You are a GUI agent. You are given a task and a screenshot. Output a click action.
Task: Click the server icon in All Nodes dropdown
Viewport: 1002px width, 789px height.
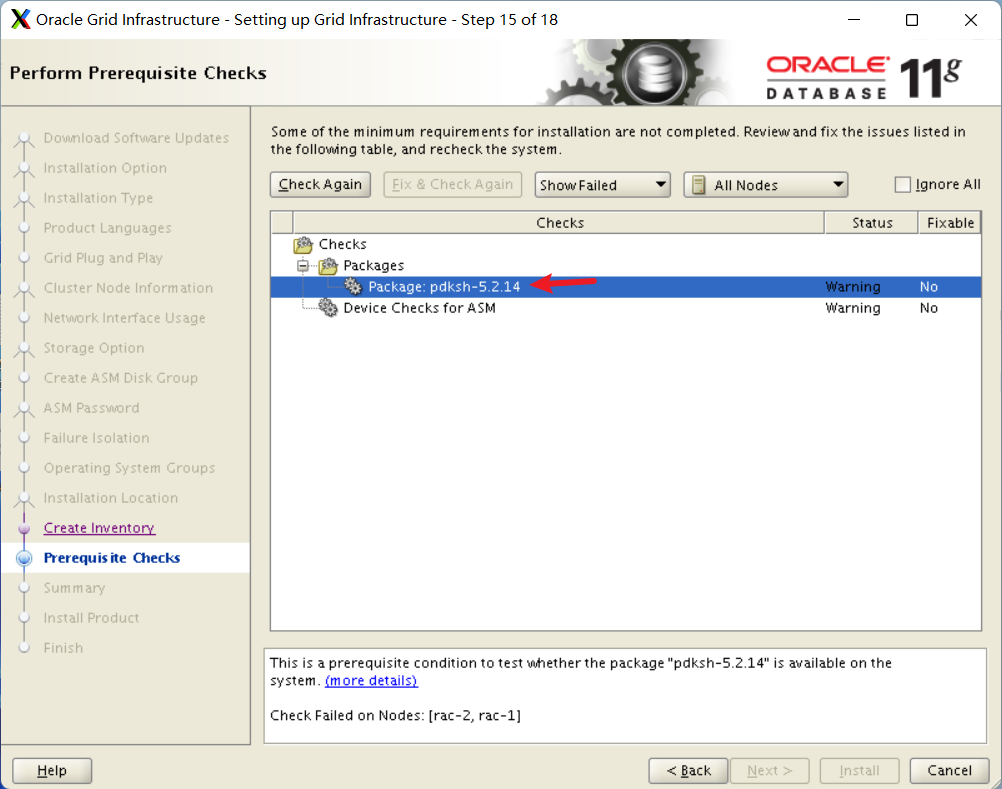(698, 185)
